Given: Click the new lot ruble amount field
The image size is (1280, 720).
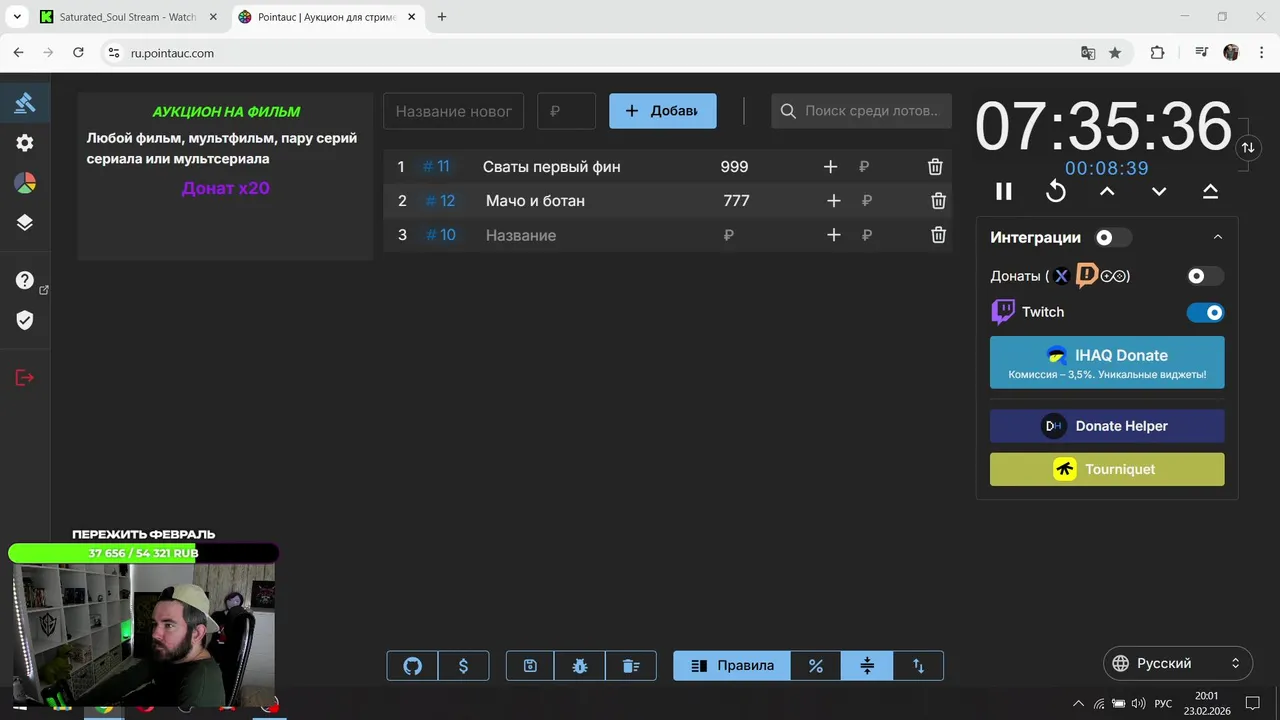Looking at the screenshot, I should pos(566,111).
